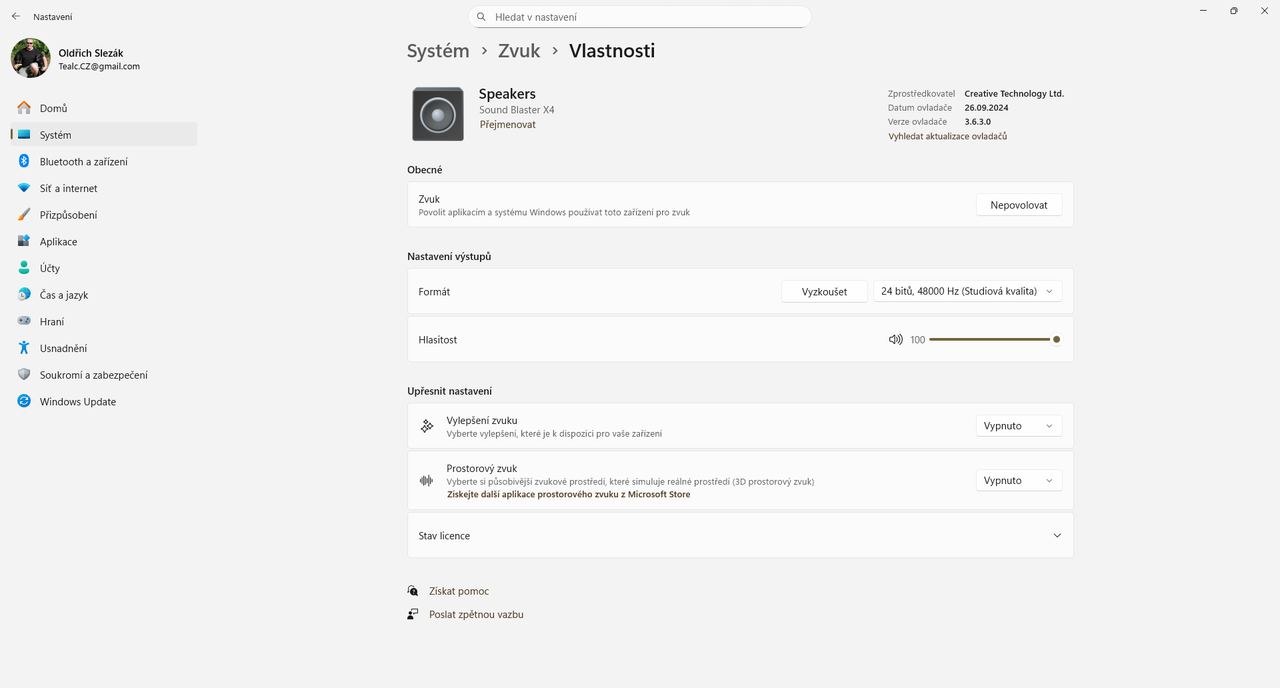Viewport: 1280px width, 688px height.
Task: Open Aplikace settings section
Action: click(104, 241)
